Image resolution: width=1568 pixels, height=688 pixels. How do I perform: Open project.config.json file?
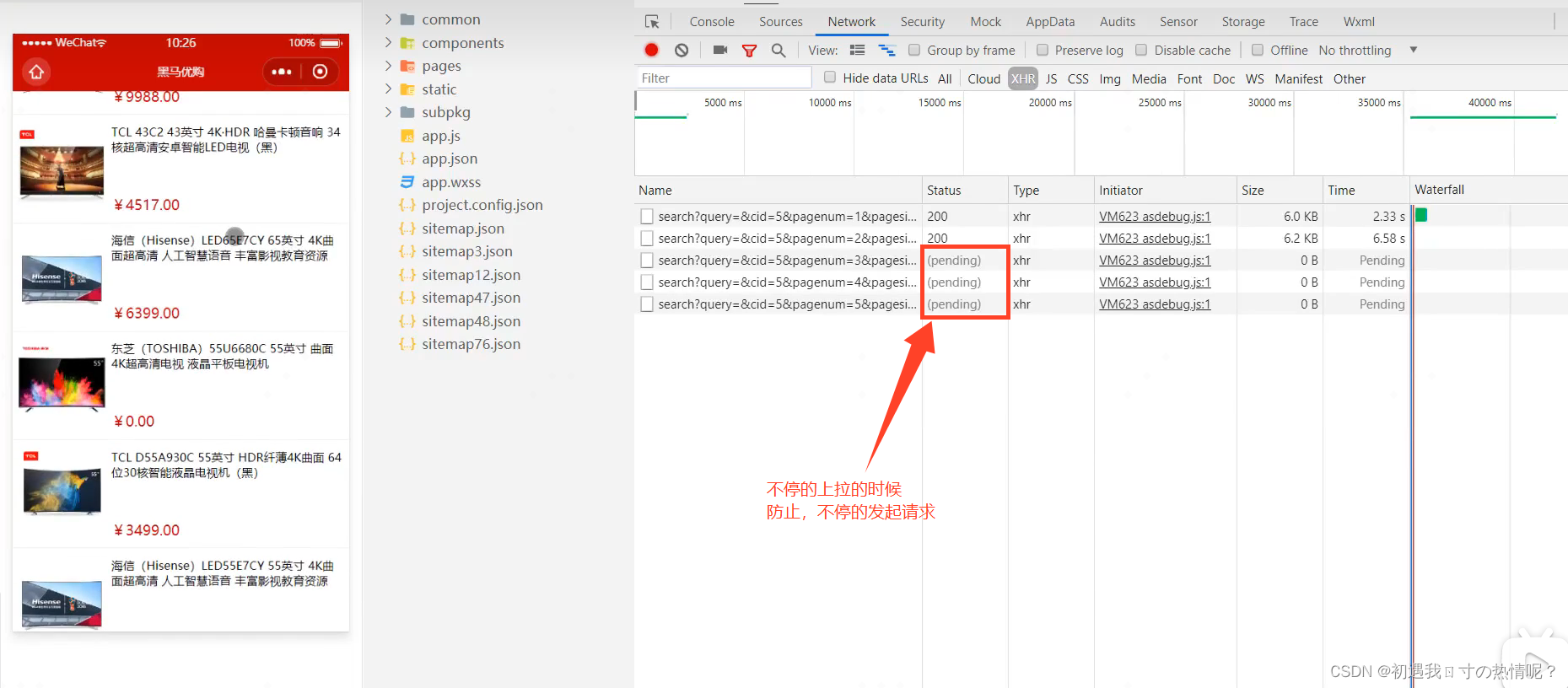click(482, 205)
